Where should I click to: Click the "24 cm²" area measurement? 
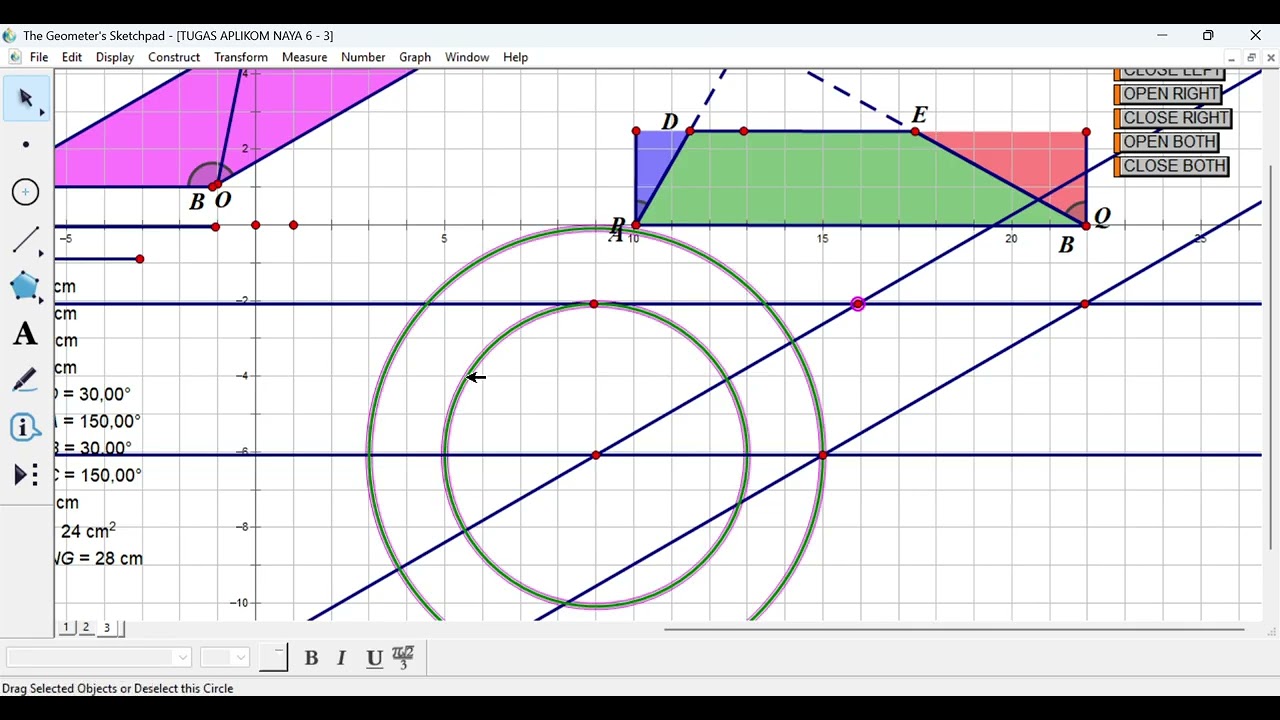click(x=88, y=530)
